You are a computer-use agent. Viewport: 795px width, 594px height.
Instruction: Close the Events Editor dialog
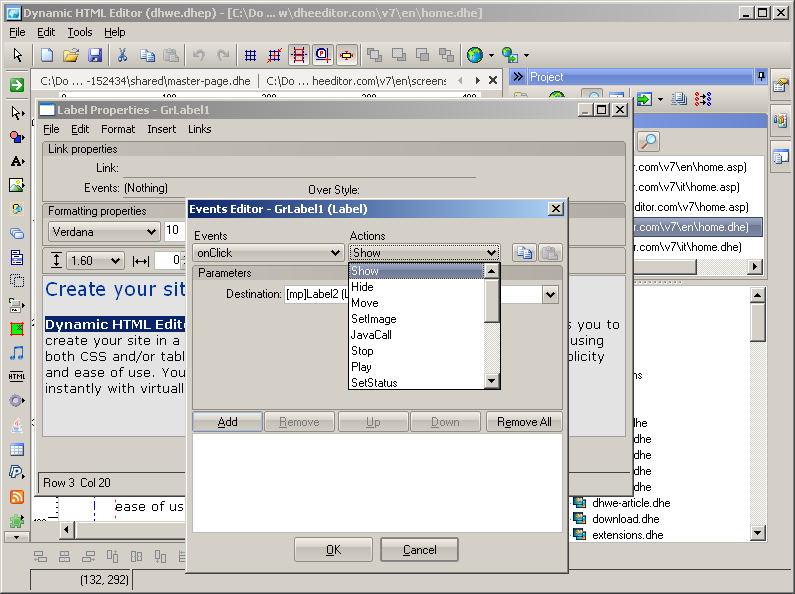coord(556,208)
